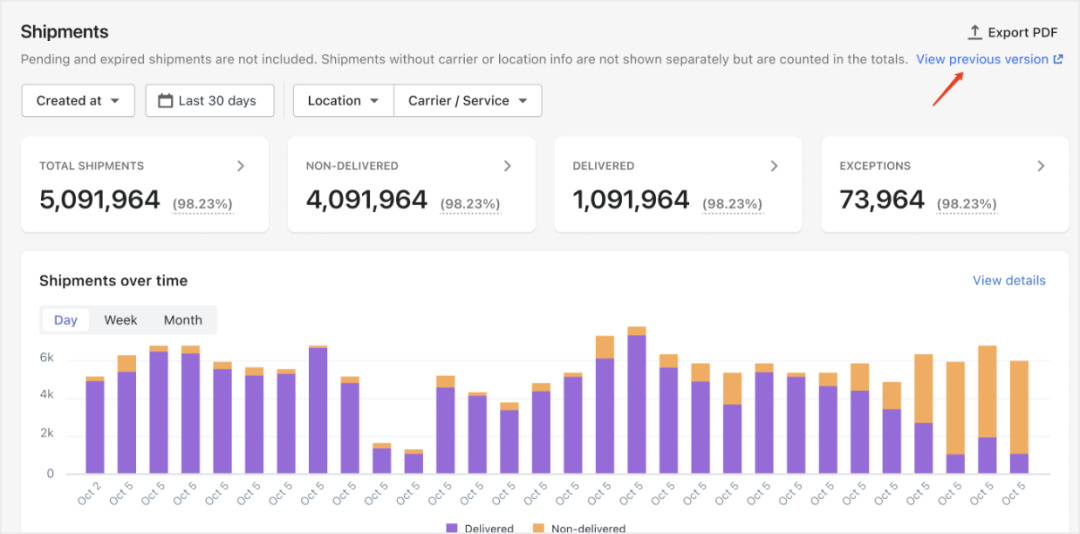The width and height of the screenshot is (1080, 534).
Task: Select the Day tab
Action: tap(66, 320)
